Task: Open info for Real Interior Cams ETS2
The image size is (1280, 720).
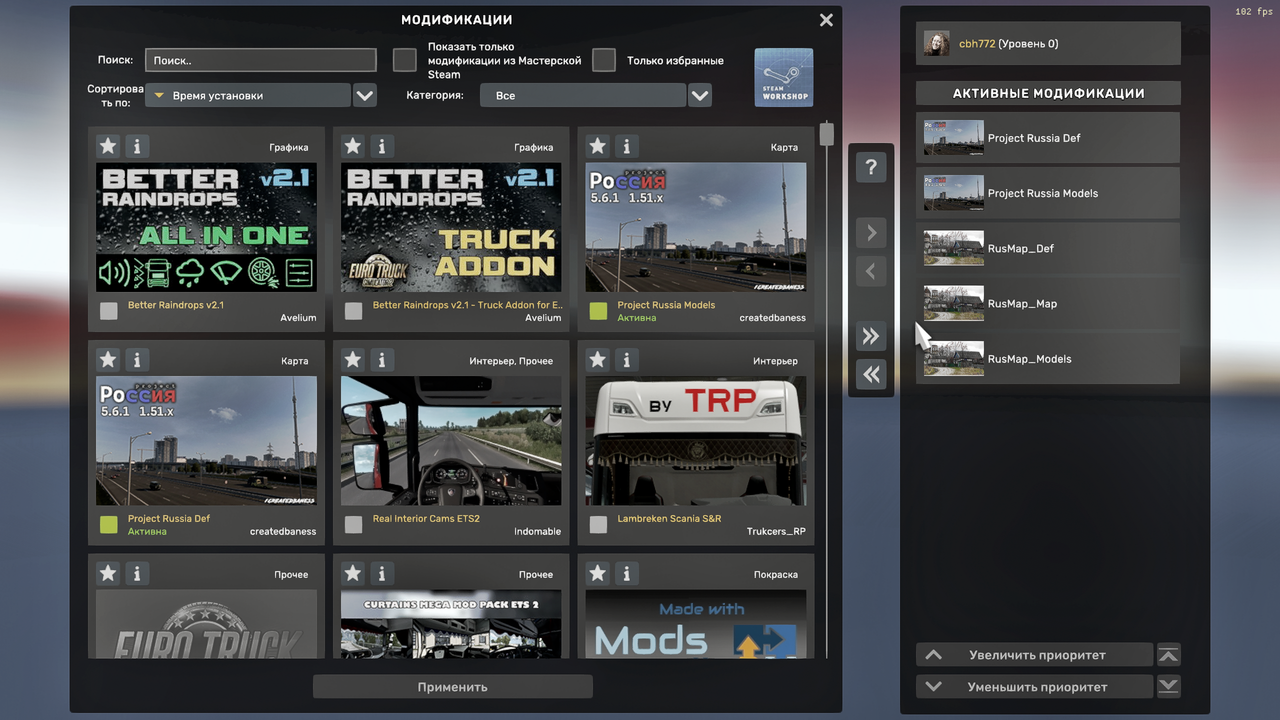Action: click(x=382, y=360)
